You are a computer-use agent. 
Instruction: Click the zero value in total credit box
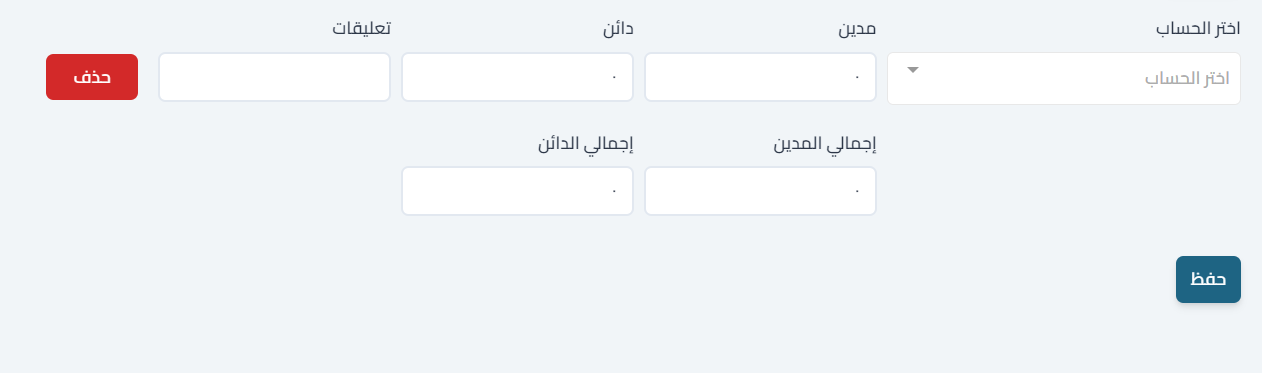615,191
